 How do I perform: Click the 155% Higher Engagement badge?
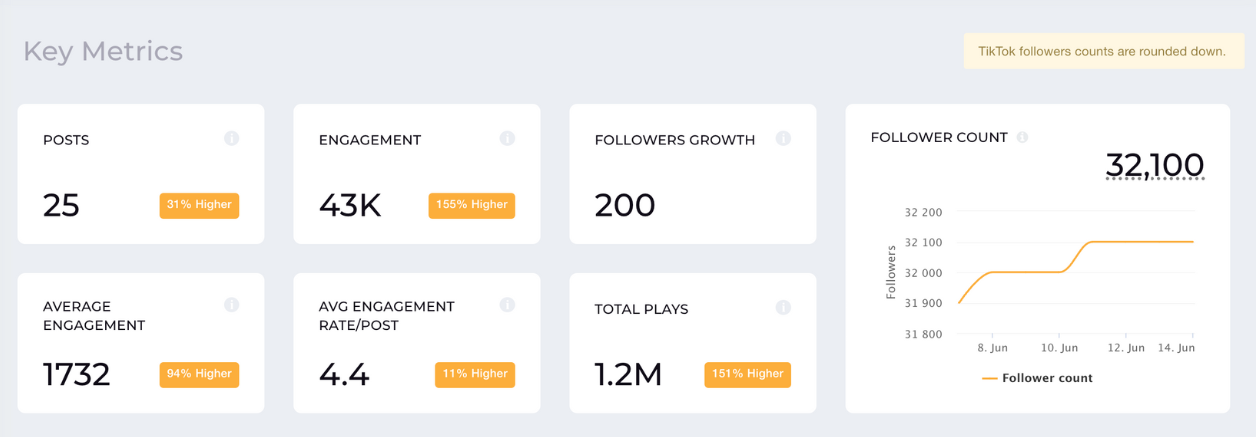[x=471, y=205]
